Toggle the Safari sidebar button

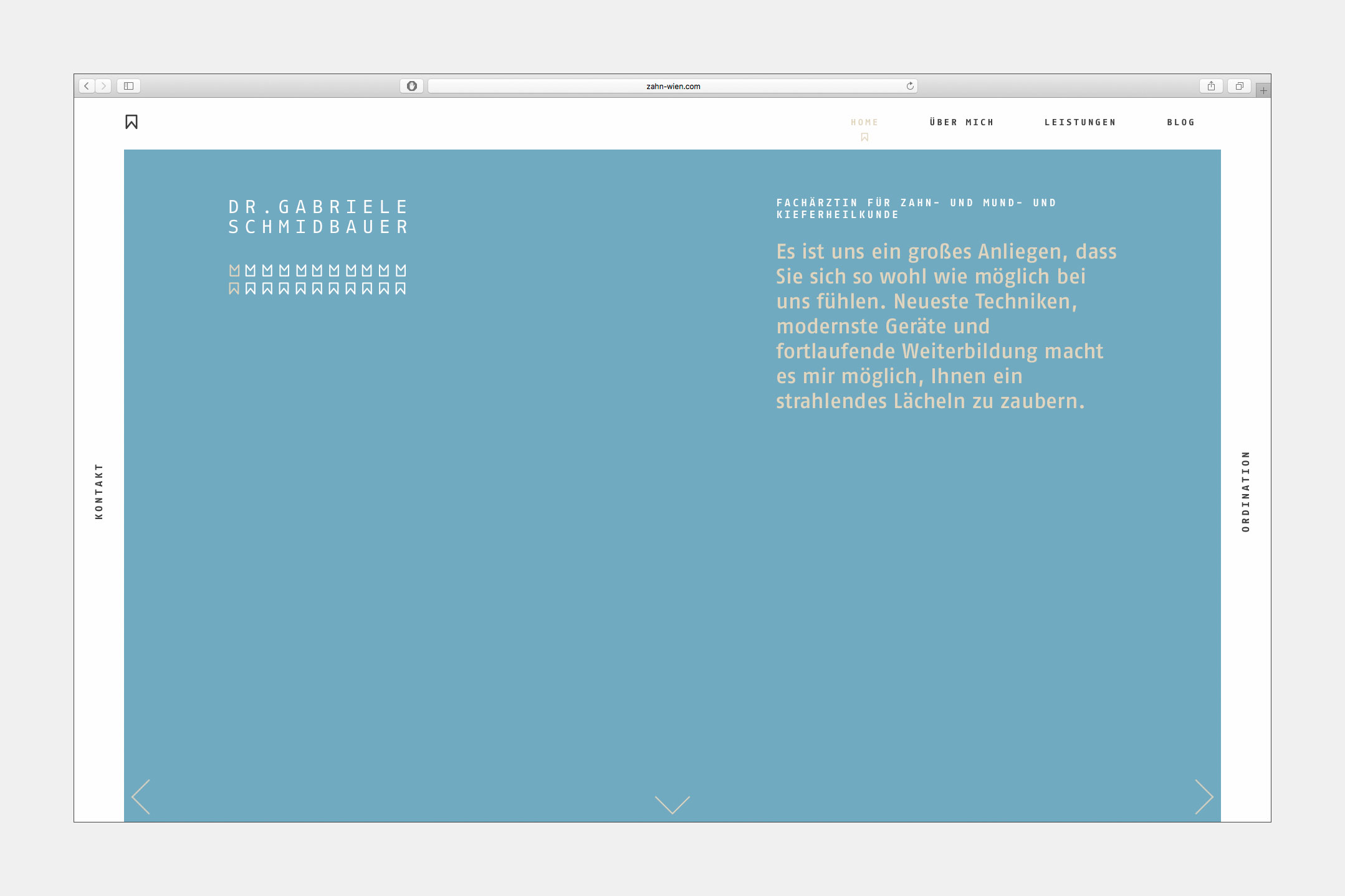pos(128,86)
